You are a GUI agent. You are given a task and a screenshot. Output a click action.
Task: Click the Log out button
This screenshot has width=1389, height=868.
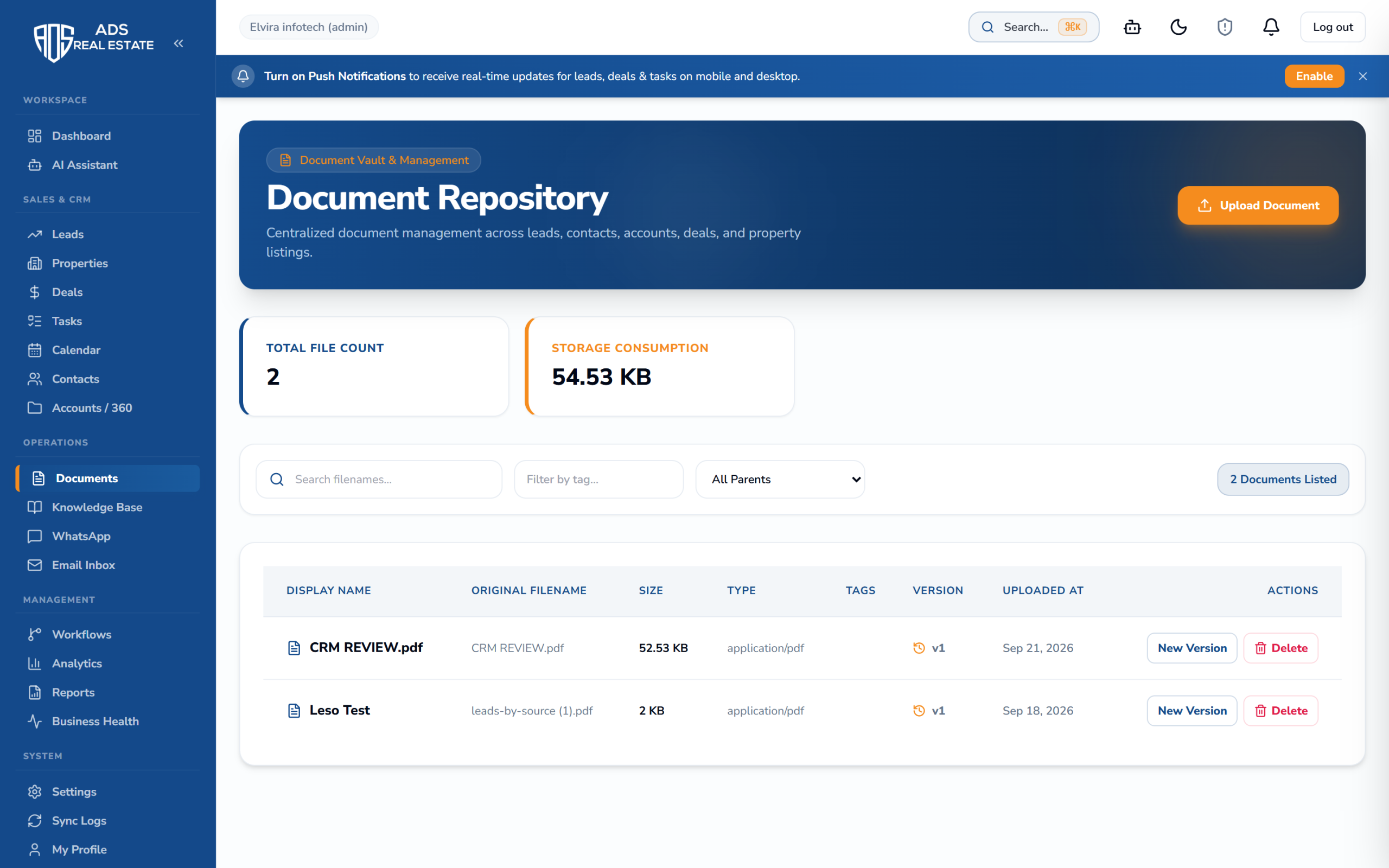[1332, 27]
